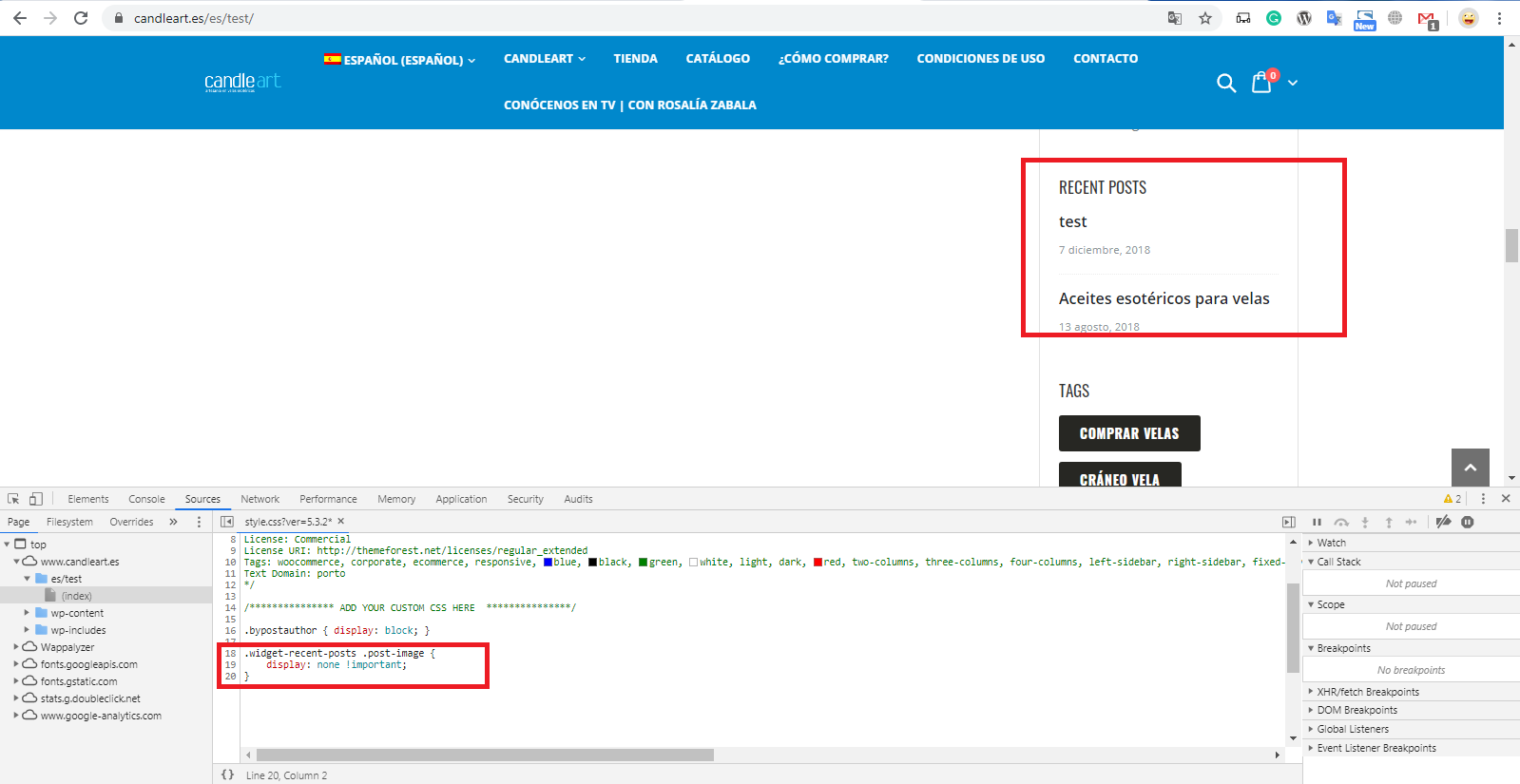Pause script execution in debugger

(x=1317, y=522)
